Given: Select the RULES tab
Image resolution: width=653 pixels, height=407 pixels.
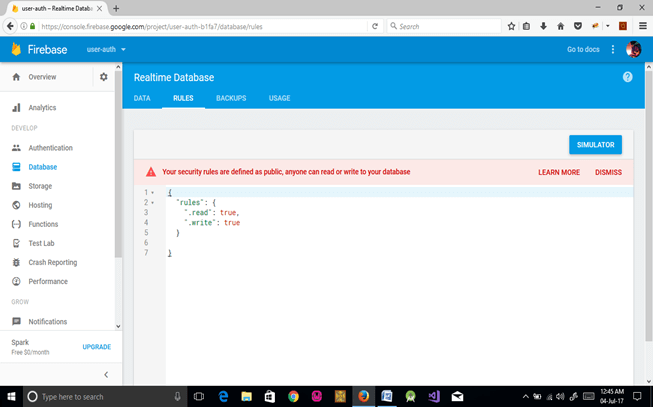Looking at the screenshot, I should [183, 98].
